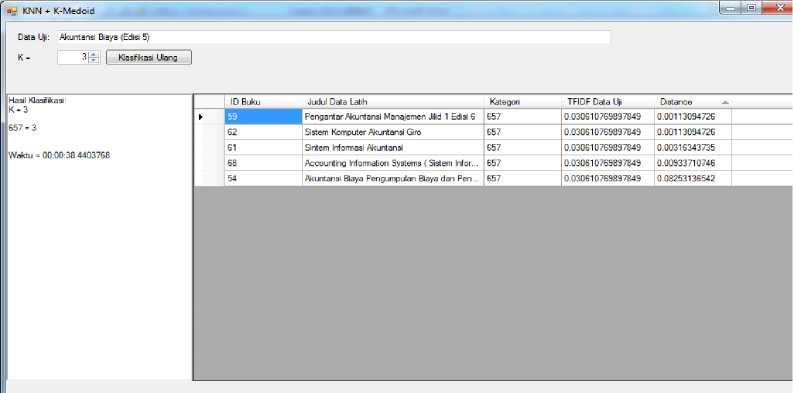Click into the Data Uji text field
Viewport: 793px width, 393px height.
coord(333,37)
